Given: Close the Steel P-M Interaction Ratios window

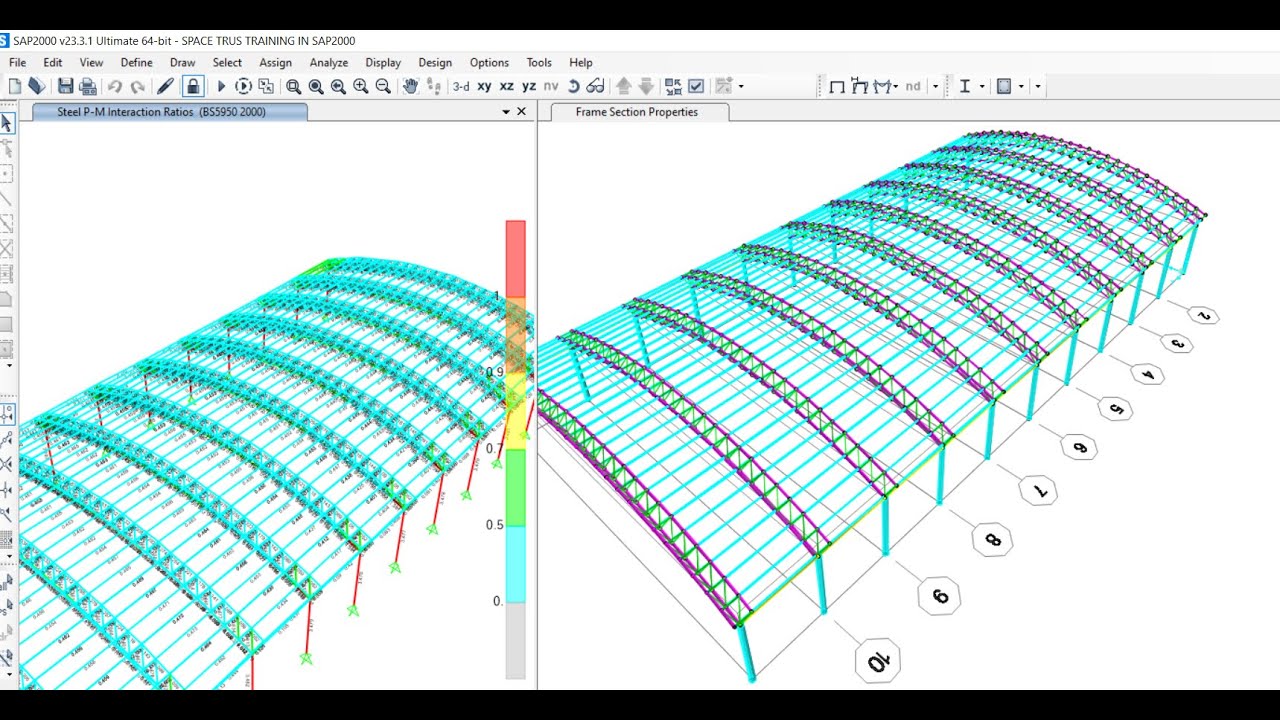Looking at the screenshot, I should pyautogui.click(x=521, y=112).
